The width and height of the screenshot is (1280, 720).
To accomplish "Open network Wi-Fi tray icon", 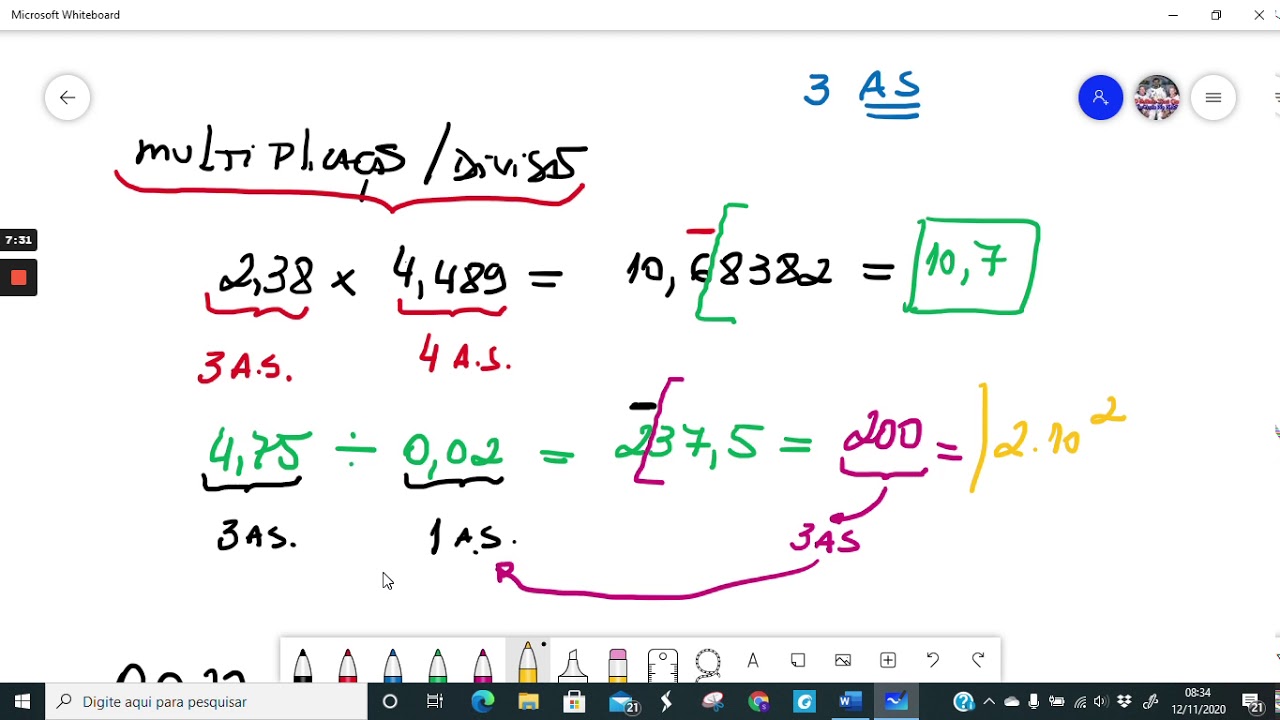I will (x=1079, y=701).
